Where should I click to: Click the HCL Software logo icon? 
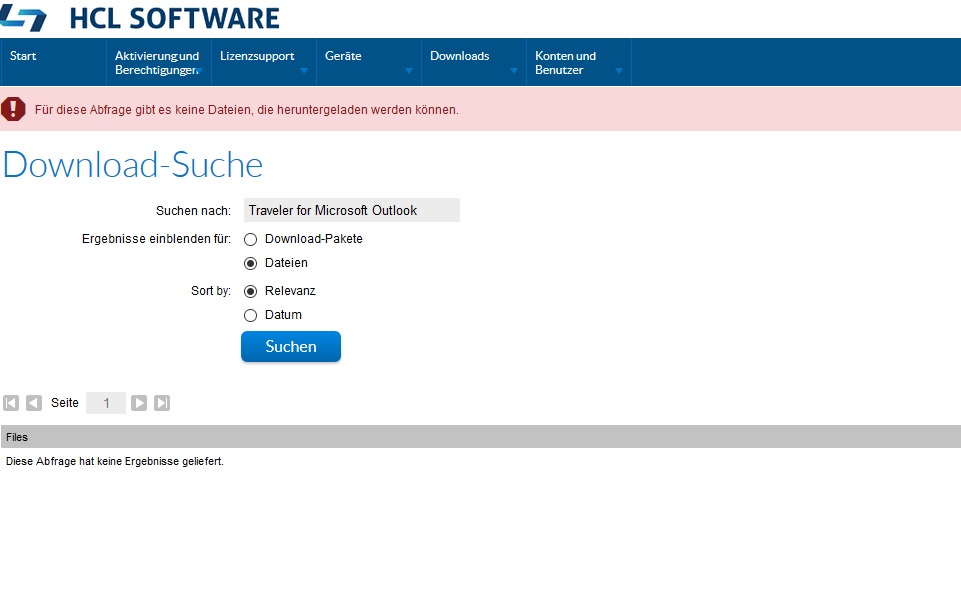(24, 17)
